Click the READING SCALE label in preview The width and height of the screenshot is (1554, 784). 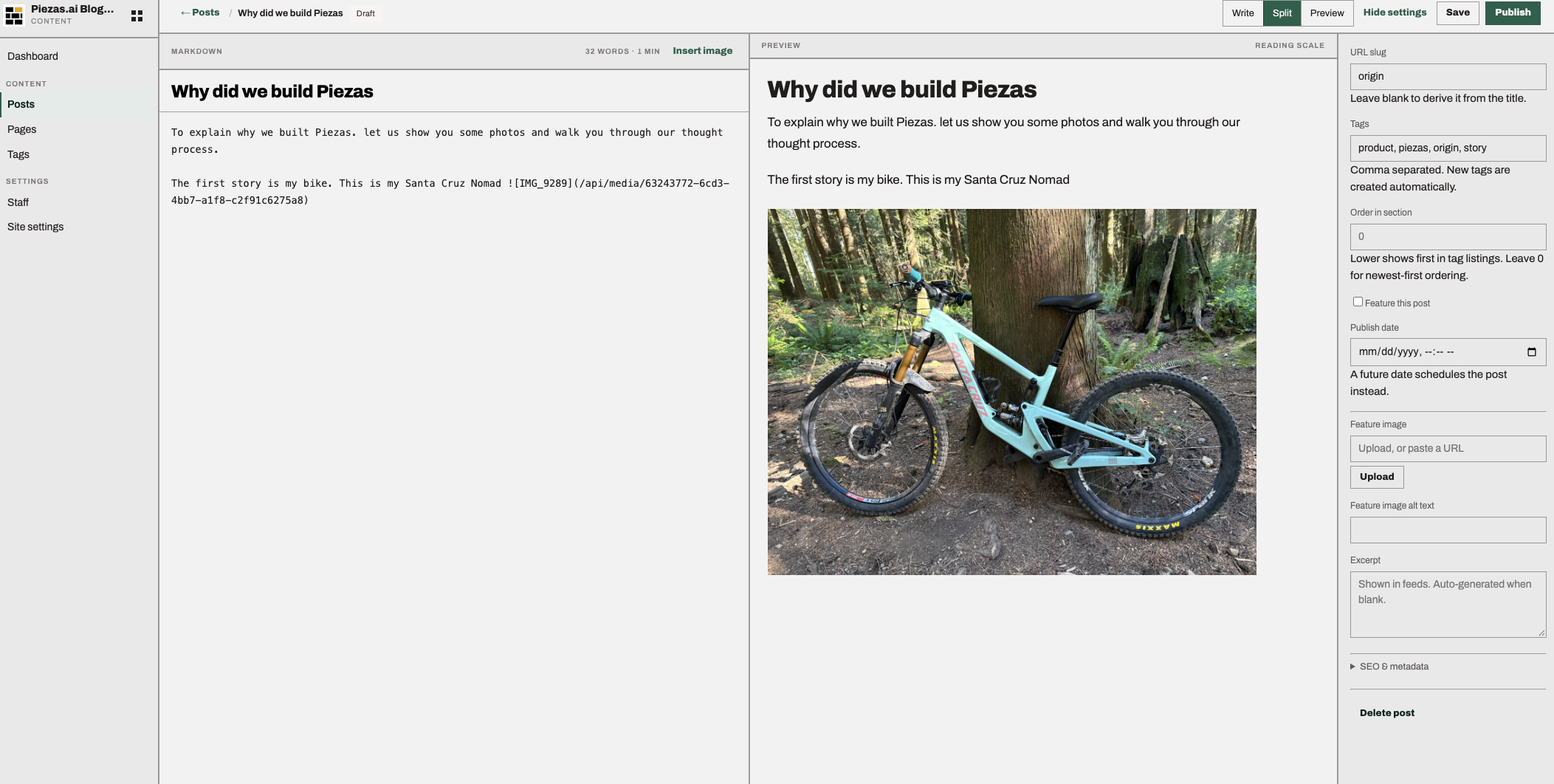pyautogui.click(x=1290, y=46)
